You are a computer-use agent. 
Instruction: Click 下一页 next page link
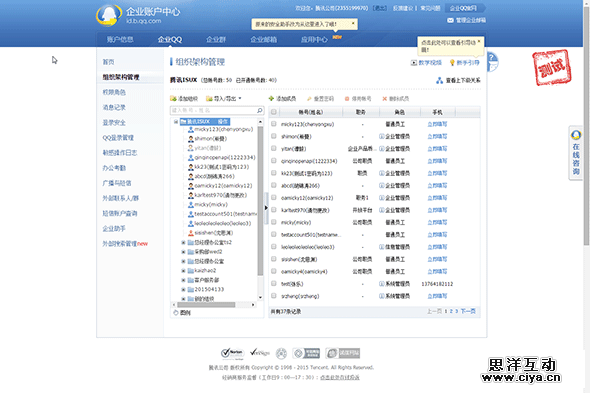(x=468, y=311)
